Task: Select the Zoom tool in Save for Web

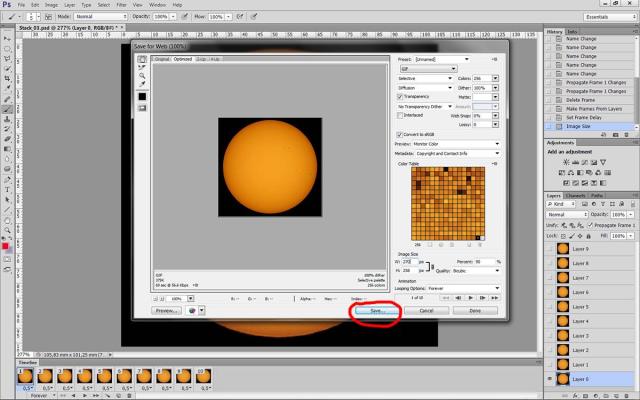Action: click(x=143, y=75)
